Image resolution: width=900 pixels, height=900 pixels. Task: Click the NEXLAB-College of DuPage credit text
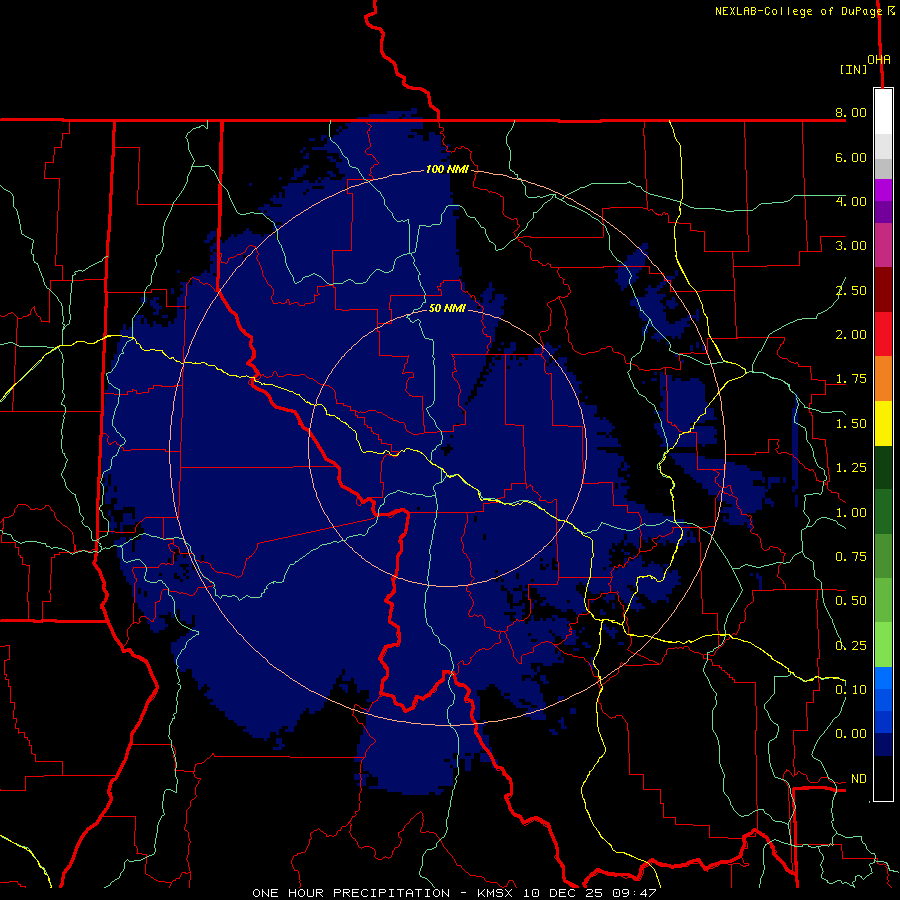(x=798, y=11)
